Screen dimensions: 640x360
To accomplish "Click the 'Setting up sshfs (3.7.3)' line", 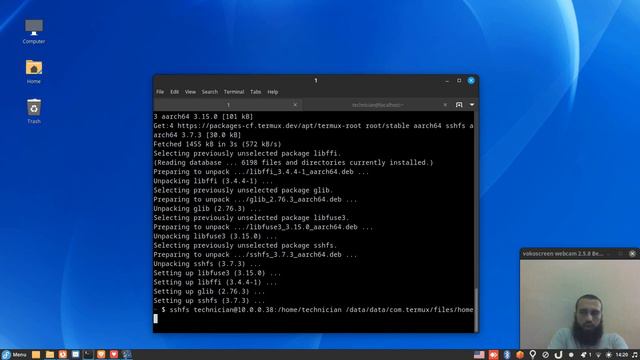I will (209, 301).
